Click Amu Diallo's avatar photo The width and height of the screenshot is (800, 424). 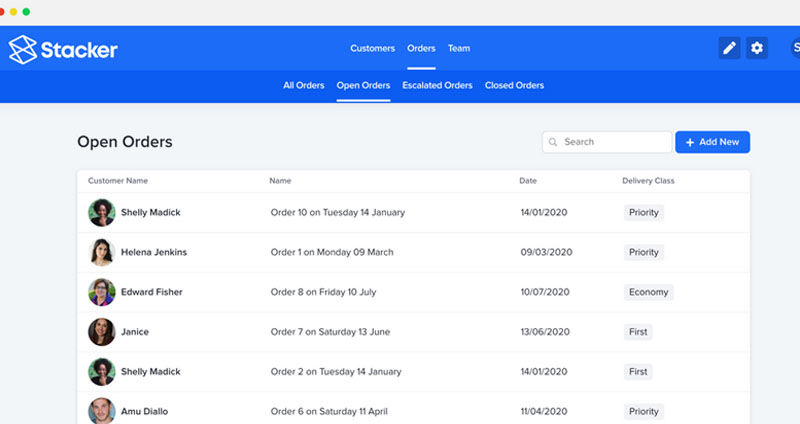[101, 411]
